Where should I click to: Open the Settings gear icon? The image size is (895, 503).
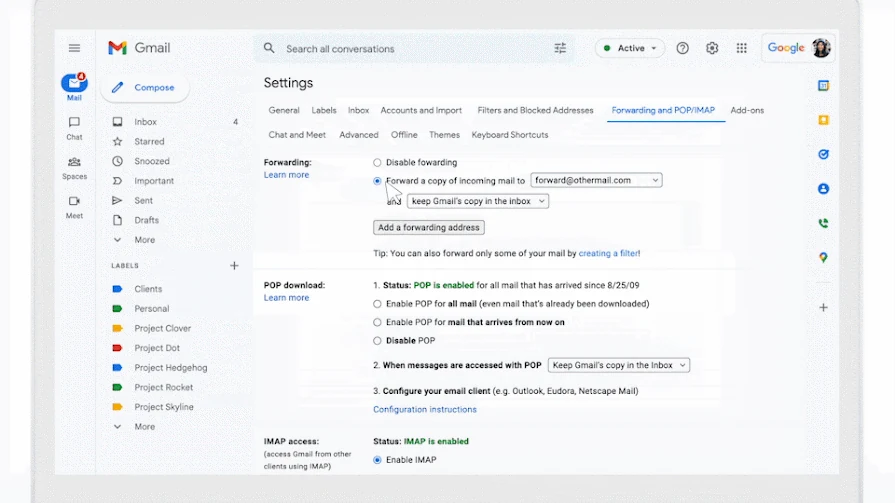click(712, 49)
